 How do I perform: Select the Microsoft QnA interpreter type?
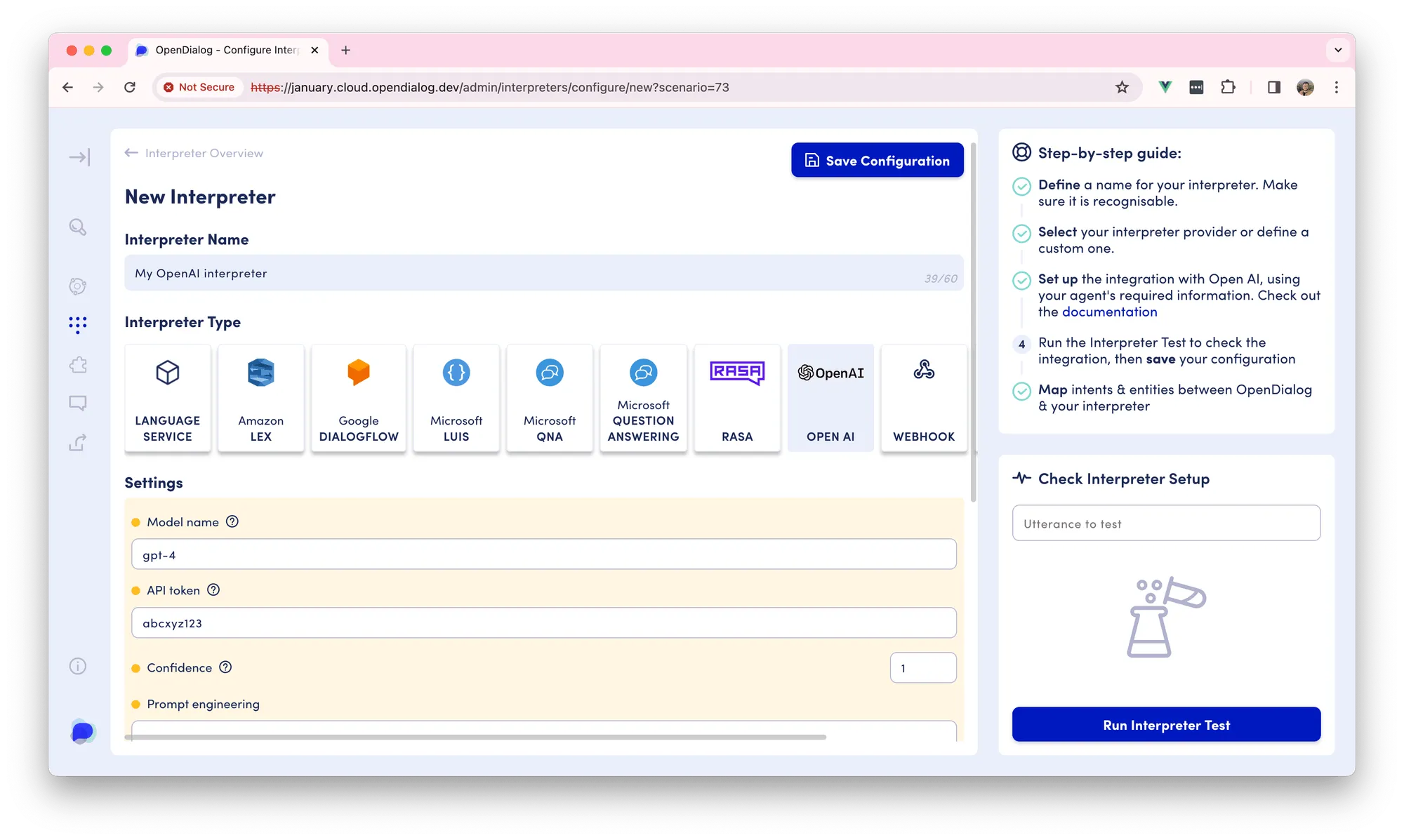click(x=550, y=398)
